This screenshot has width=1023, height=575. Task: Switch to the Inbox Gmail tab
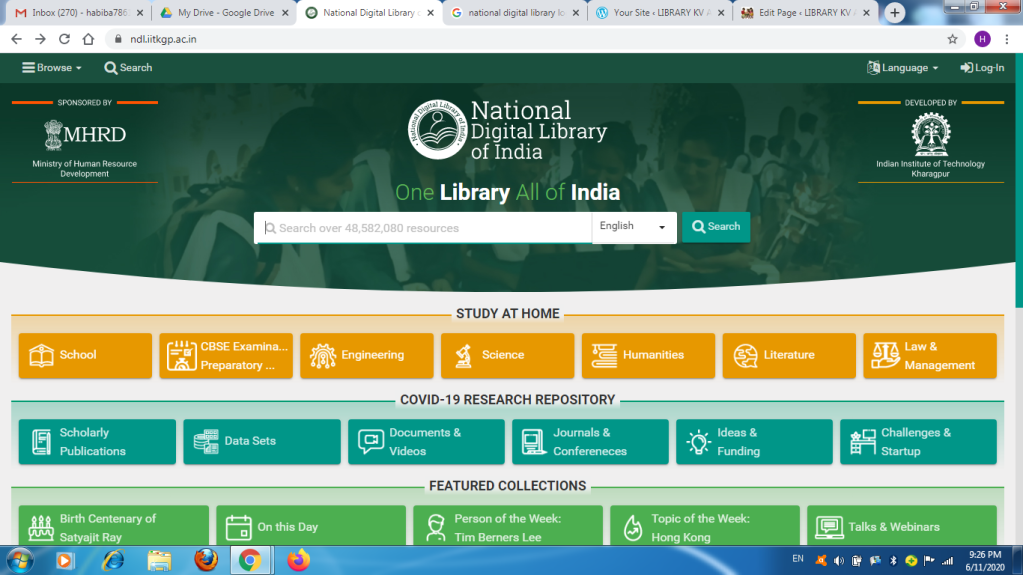[x=75, y=13]
